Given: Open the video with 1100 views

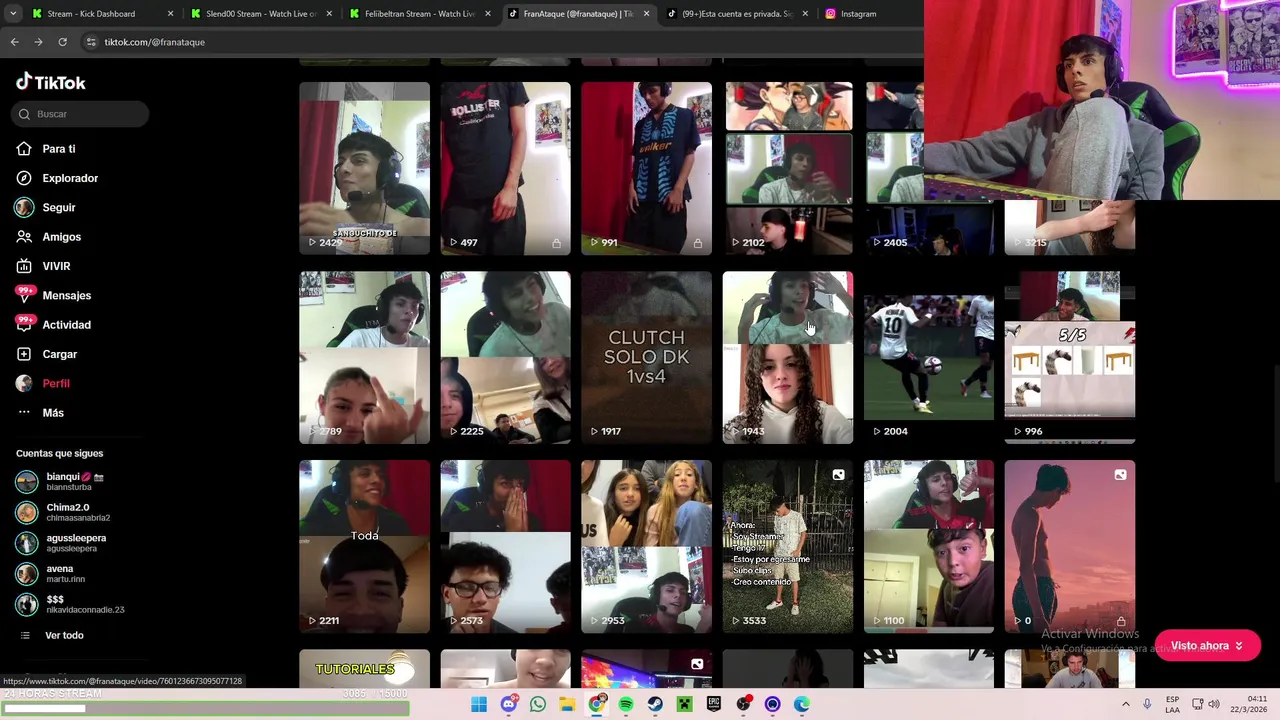Looking at the screenshot, I should 929,546.
